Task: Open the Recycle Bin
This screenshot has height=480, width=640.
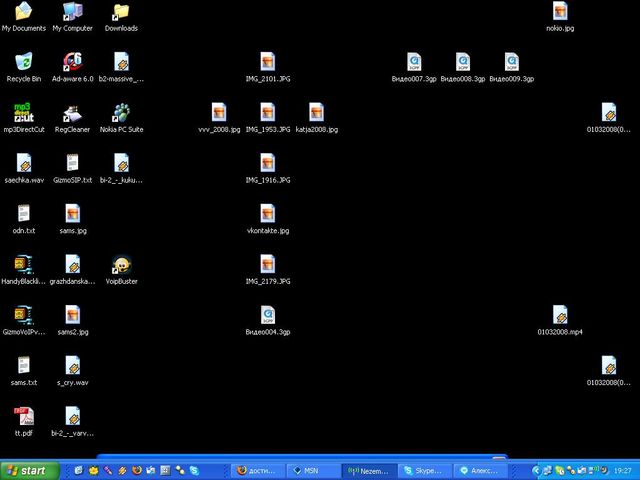Action: tap(23, 62)
